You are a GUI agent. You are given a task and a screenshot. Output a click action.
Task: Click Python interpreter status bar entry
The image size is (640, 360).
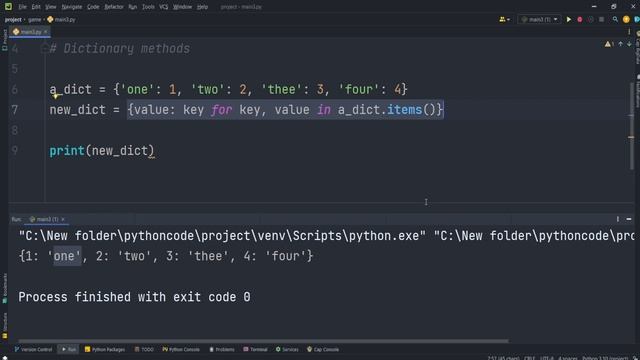605,358
